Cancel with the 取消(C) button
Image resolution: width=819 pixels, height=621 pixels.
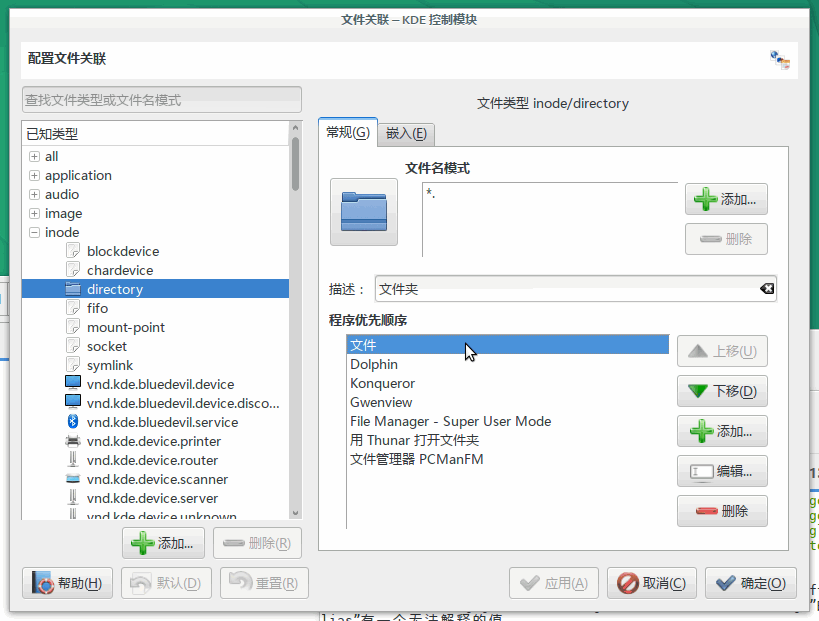click(x=652, y=583)
